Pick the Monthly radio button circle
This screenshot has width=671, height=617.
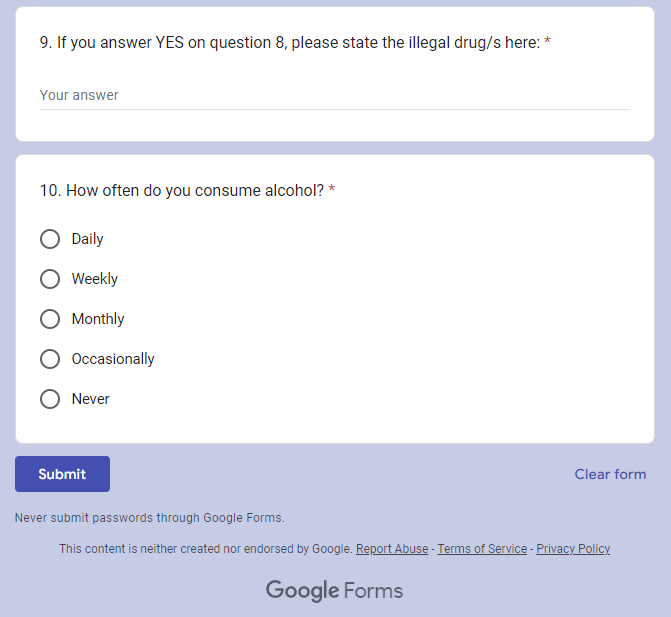50,319
